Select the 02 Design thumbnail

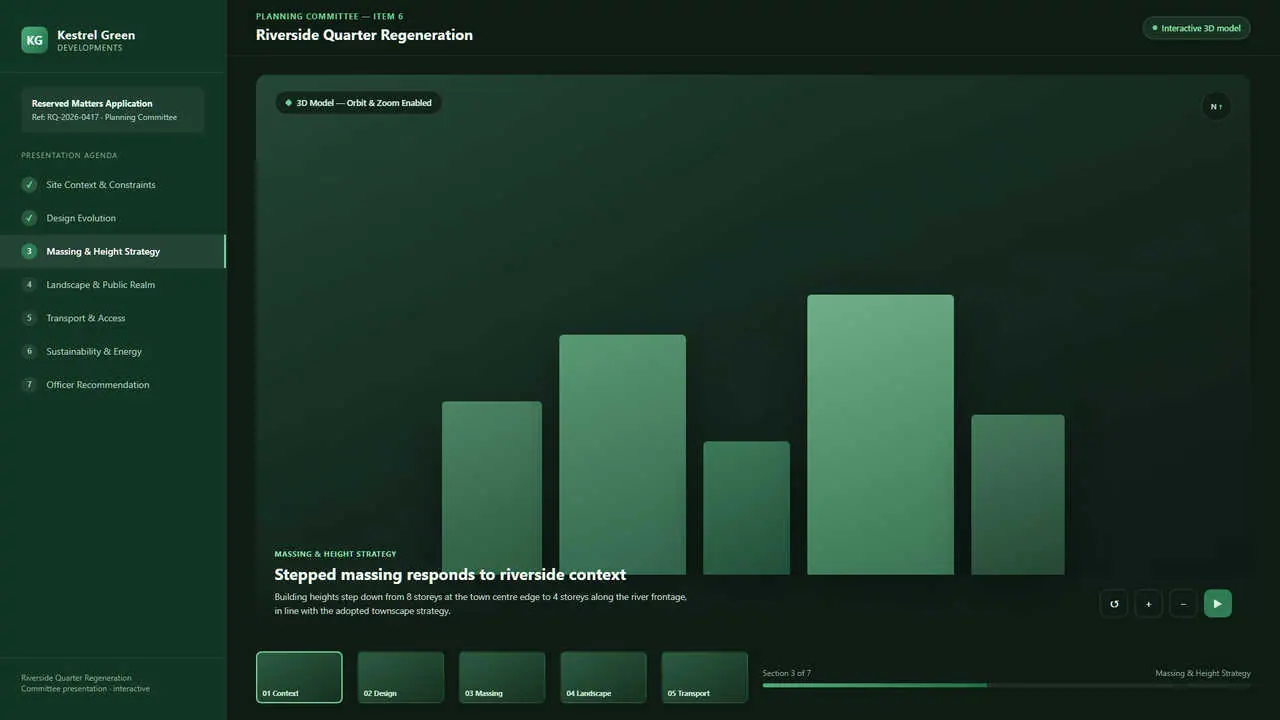click(x=400, y=677)
